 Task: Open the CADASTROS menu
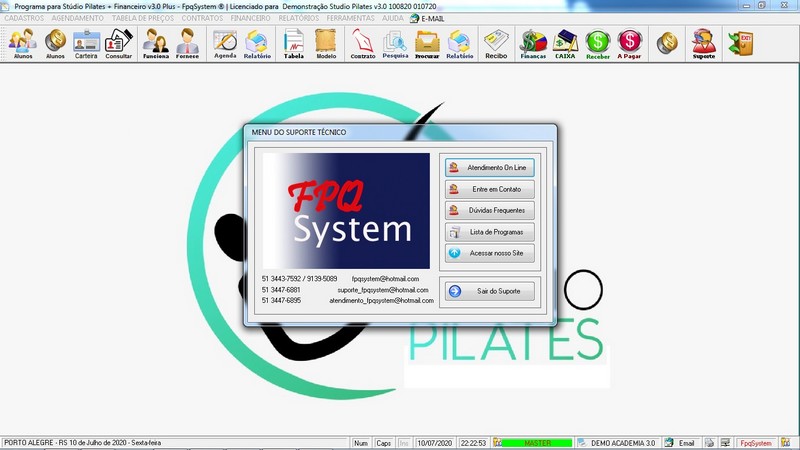click(24, 18)
